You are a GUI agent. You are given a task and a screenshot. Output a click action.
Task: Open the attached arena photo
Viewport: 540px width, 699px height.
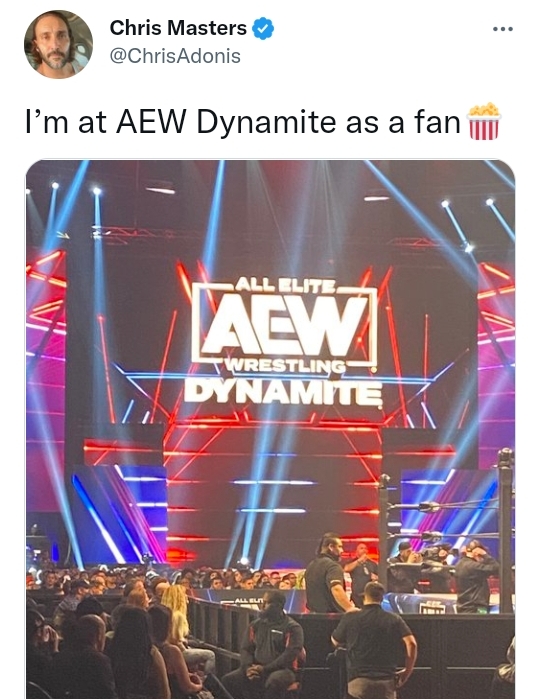point(270,429)
